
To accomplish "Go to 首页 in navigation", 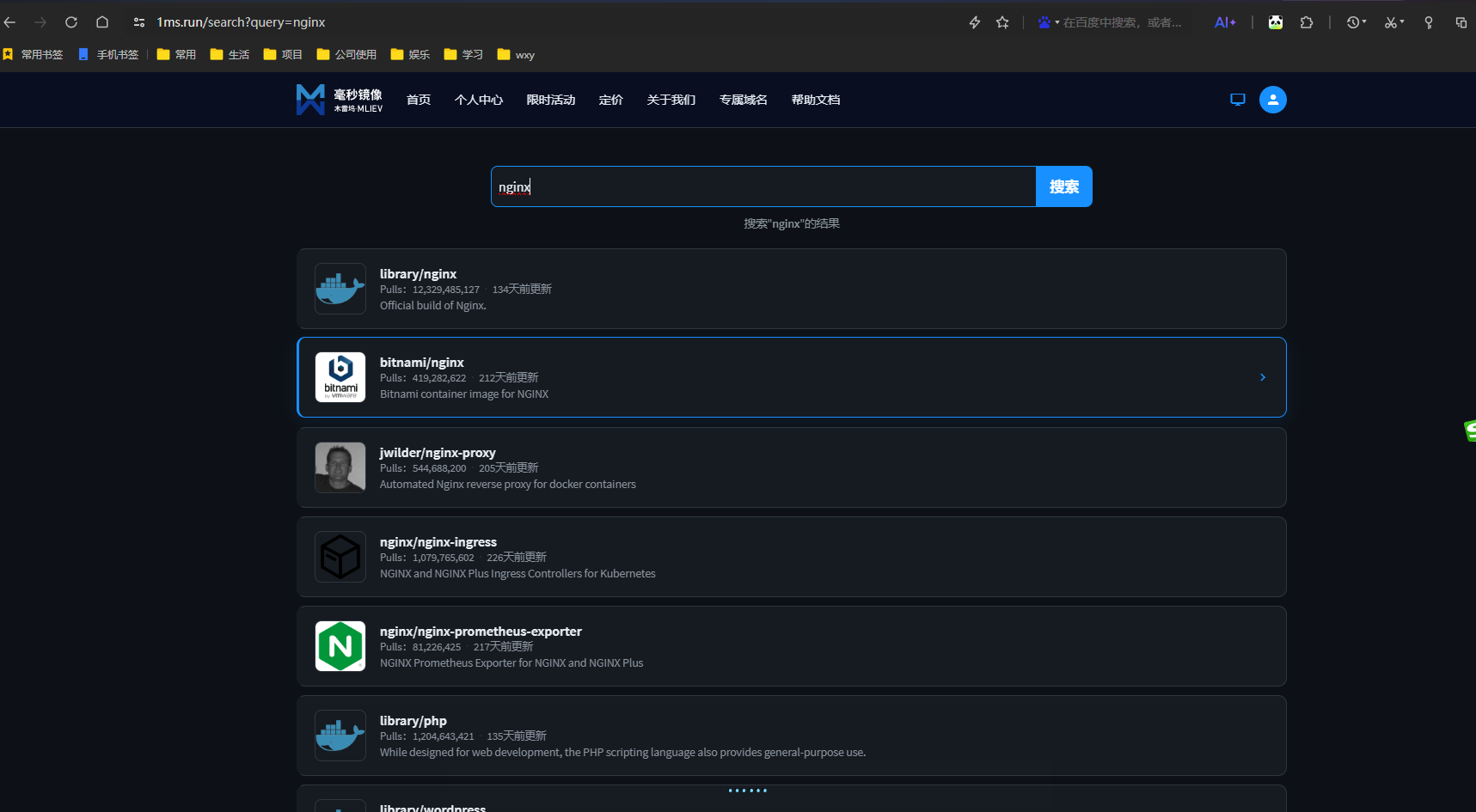I will click(419, 100).
